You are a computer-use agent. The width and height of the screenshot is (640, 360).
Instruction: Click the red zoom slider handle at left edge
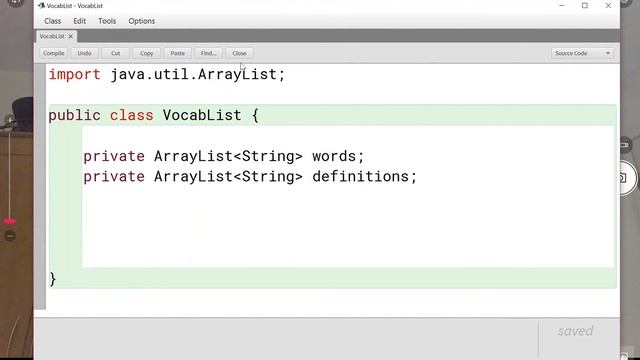click(x=10, y=221)
